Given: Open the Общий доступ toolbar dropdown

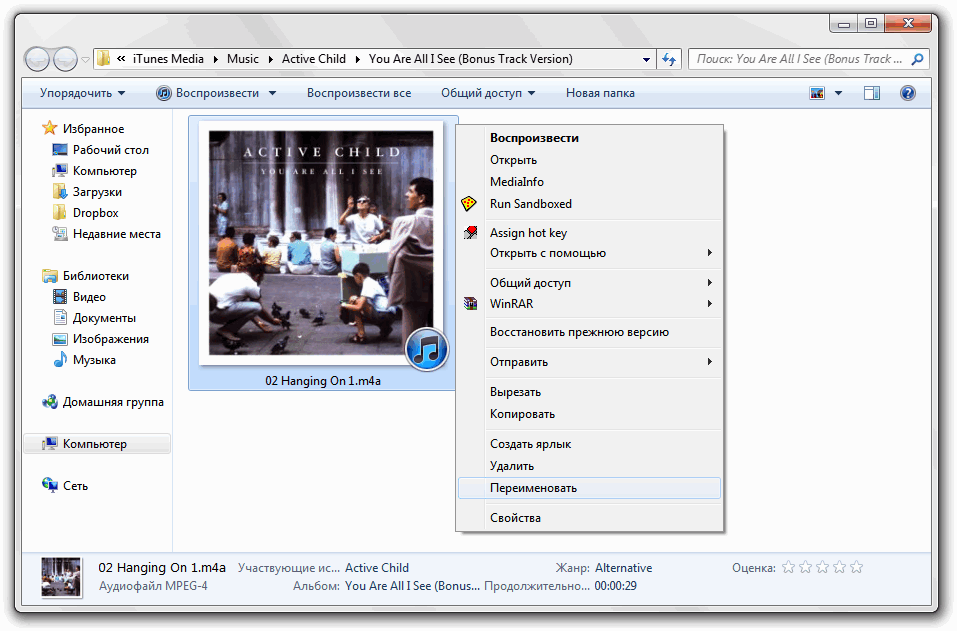Looking at the screenshot, I should [x=488, y=93].
